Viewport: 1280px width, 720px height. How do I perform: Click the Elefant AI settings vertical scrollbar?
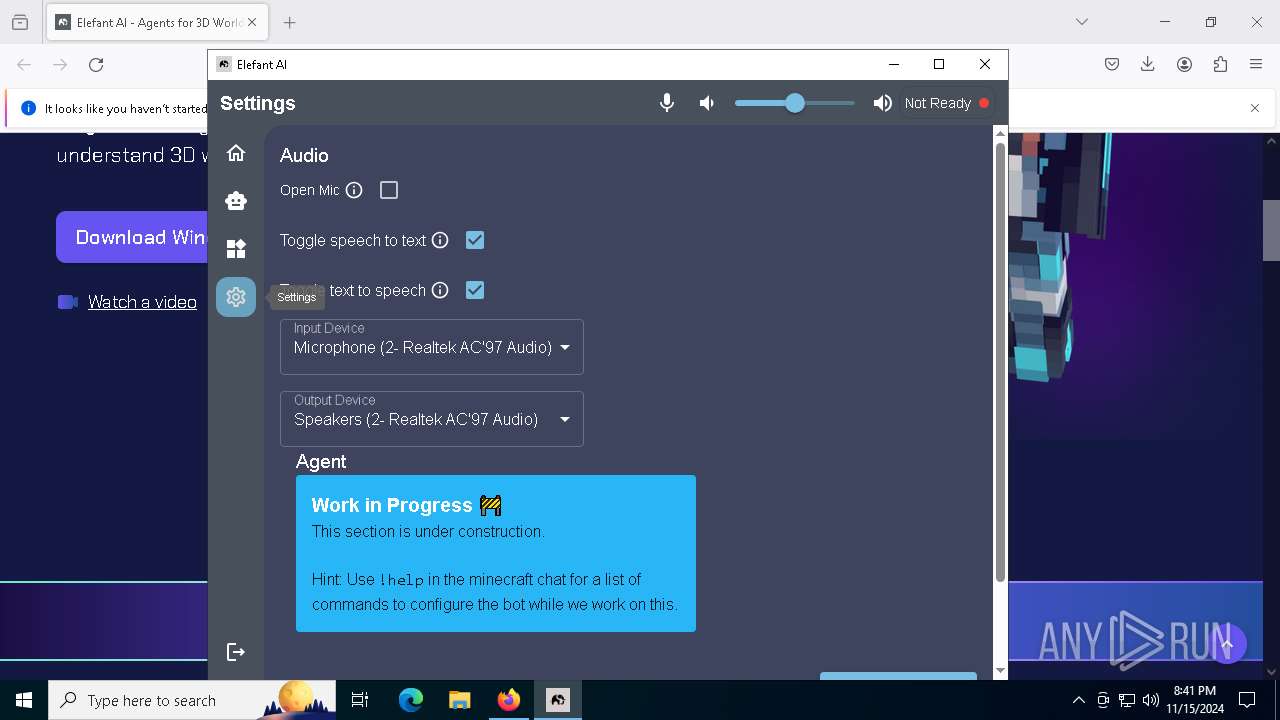click(1000, 362)
